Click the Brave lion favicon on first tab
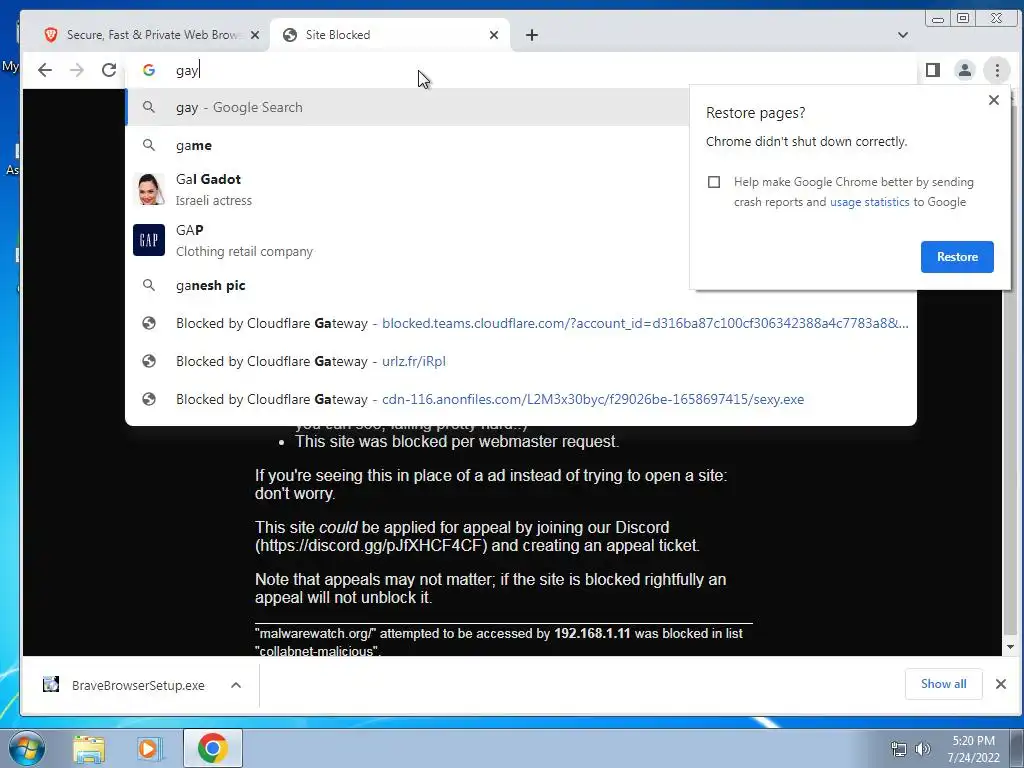This screenshot has width=1024, height=768. [x=50, y=35]
